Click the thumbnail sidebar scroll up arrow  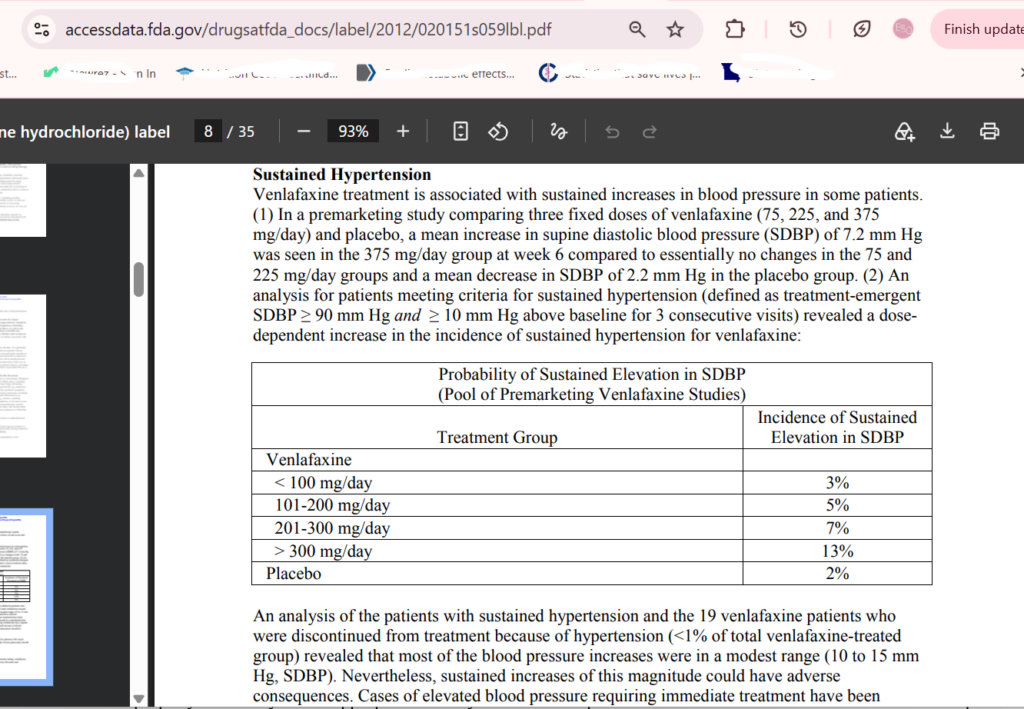[138, 173]
